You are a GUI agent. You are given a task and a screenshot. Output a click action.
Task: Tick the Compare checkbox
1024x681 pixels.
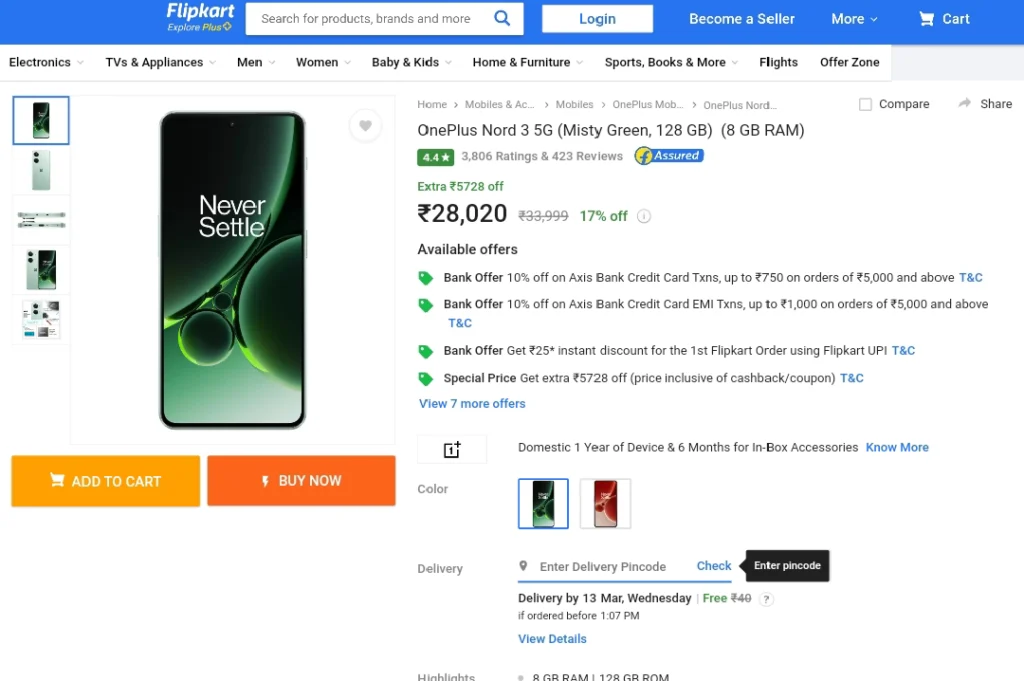click(865, 104)
